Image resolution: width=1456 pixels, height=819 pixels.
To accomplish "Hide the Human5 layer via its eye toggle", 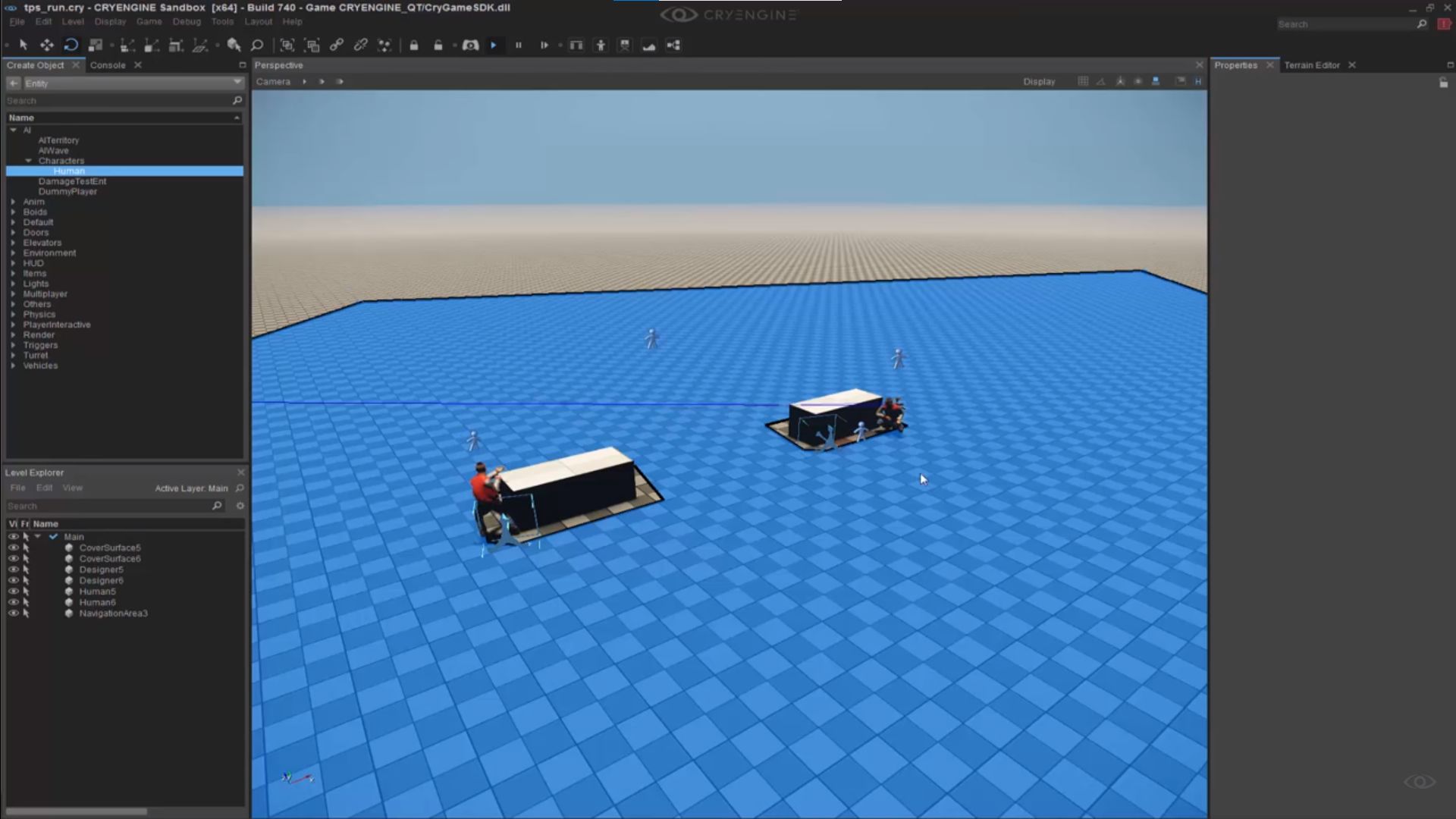I will 14,591.
